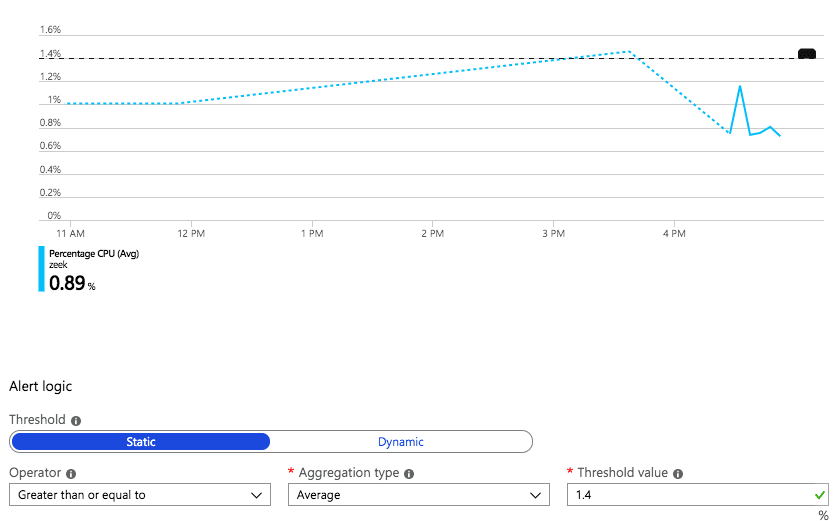Viewport: 833px width, 521px height.
Task: Click the green validation checkmark icon
Action: 820,495
